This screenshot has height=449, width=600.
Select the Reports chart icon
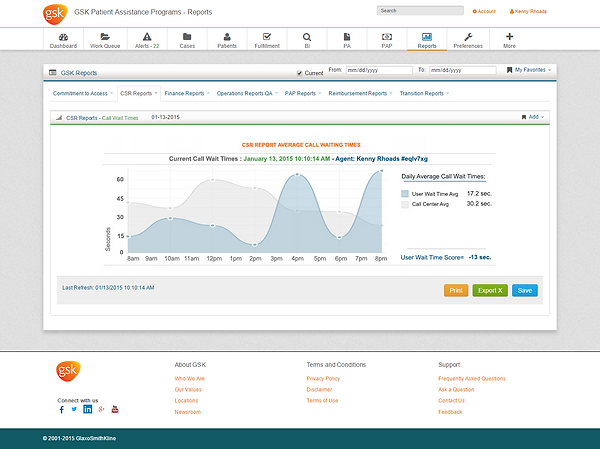coord(427,37)
